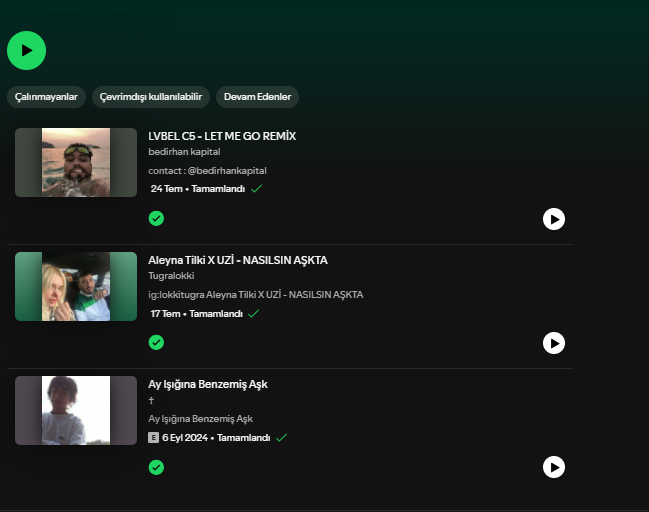Select the Çevrimdışı kullanılabilir filter
This screenshot has height=512, width=649.
(151, 97)
